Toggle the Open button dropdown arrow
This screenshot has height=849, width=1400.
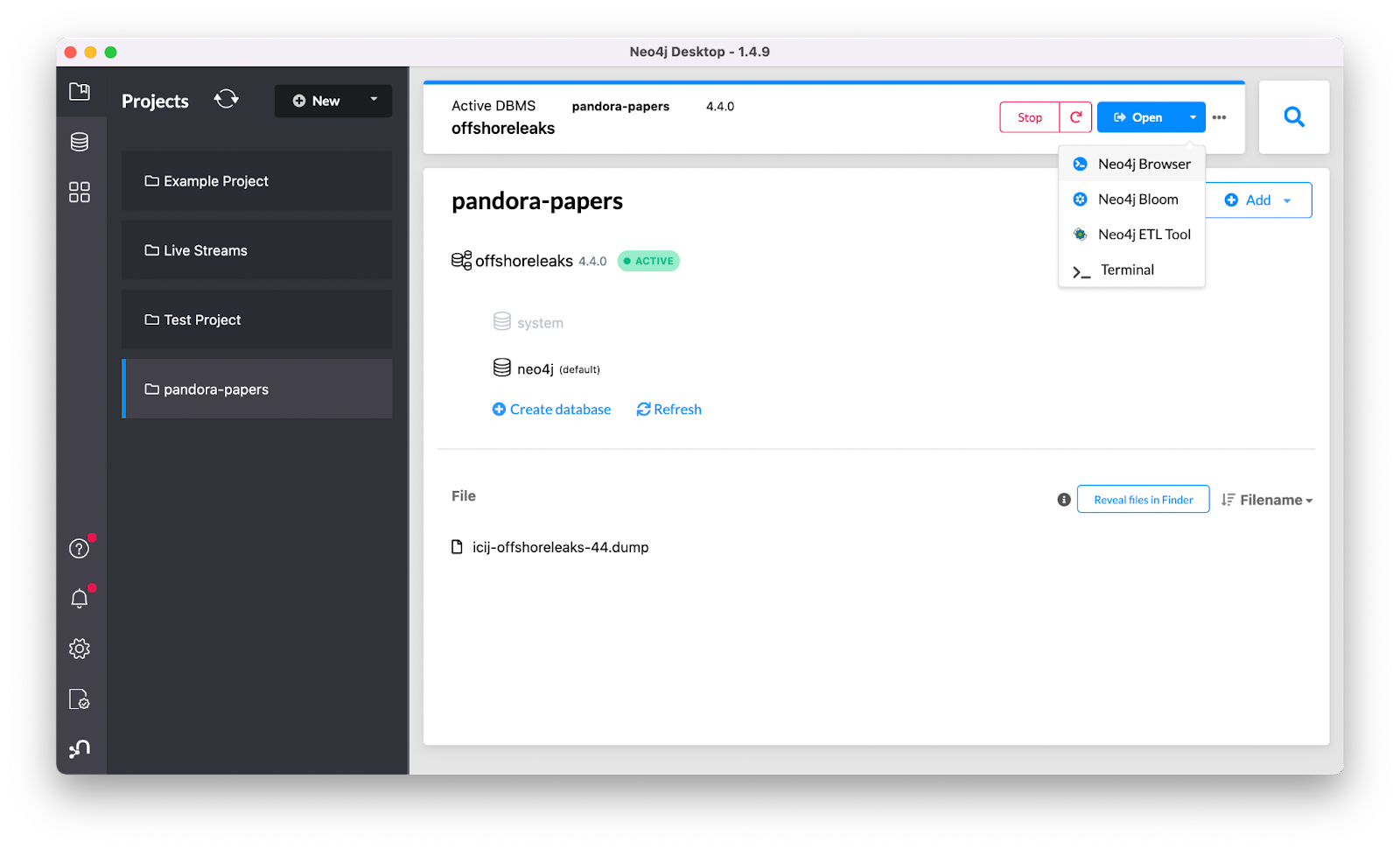click(1193, 117)
